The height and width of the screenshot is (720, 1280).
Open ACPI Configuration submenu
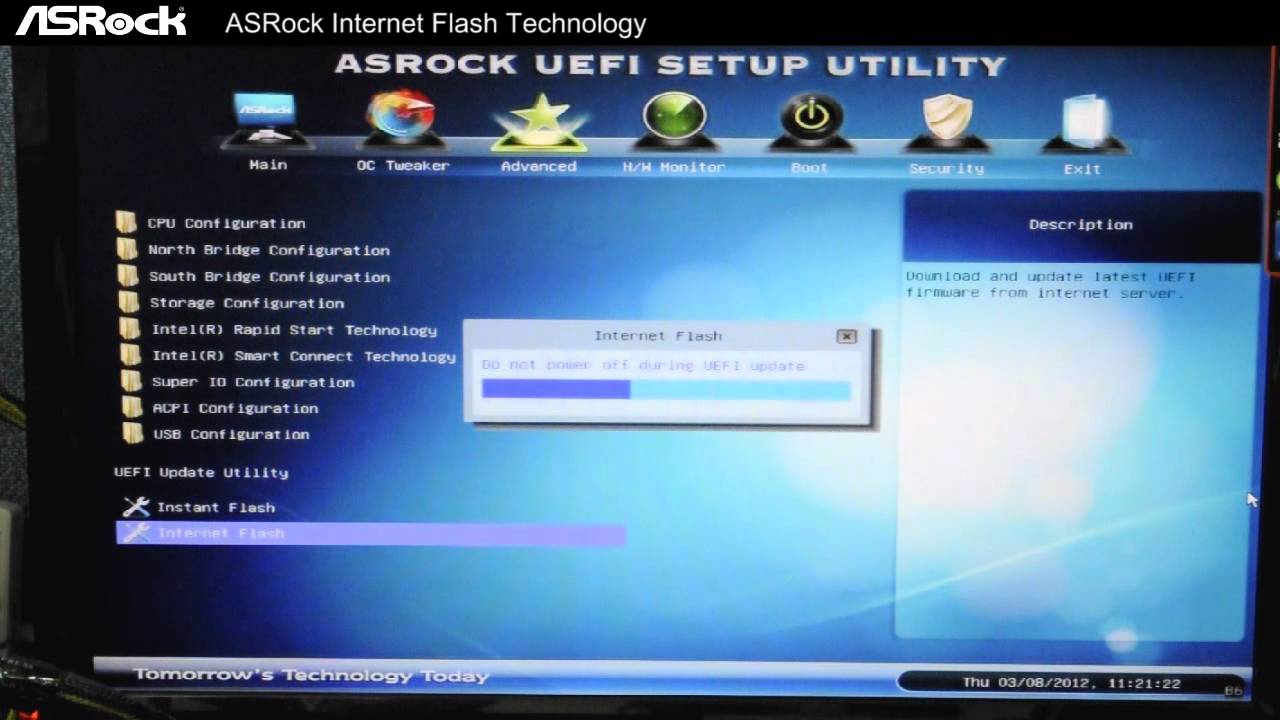click(x=235, y=408)
